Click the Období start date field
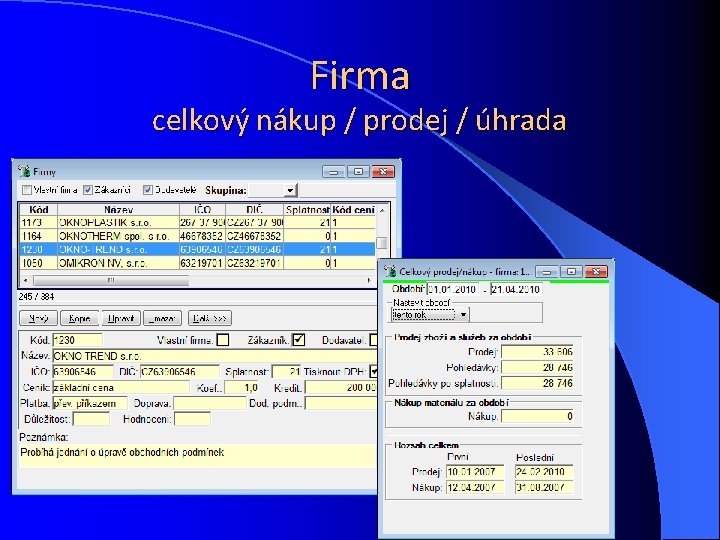Viewport: 720px width, 540px height. click(x=452, y=289)
